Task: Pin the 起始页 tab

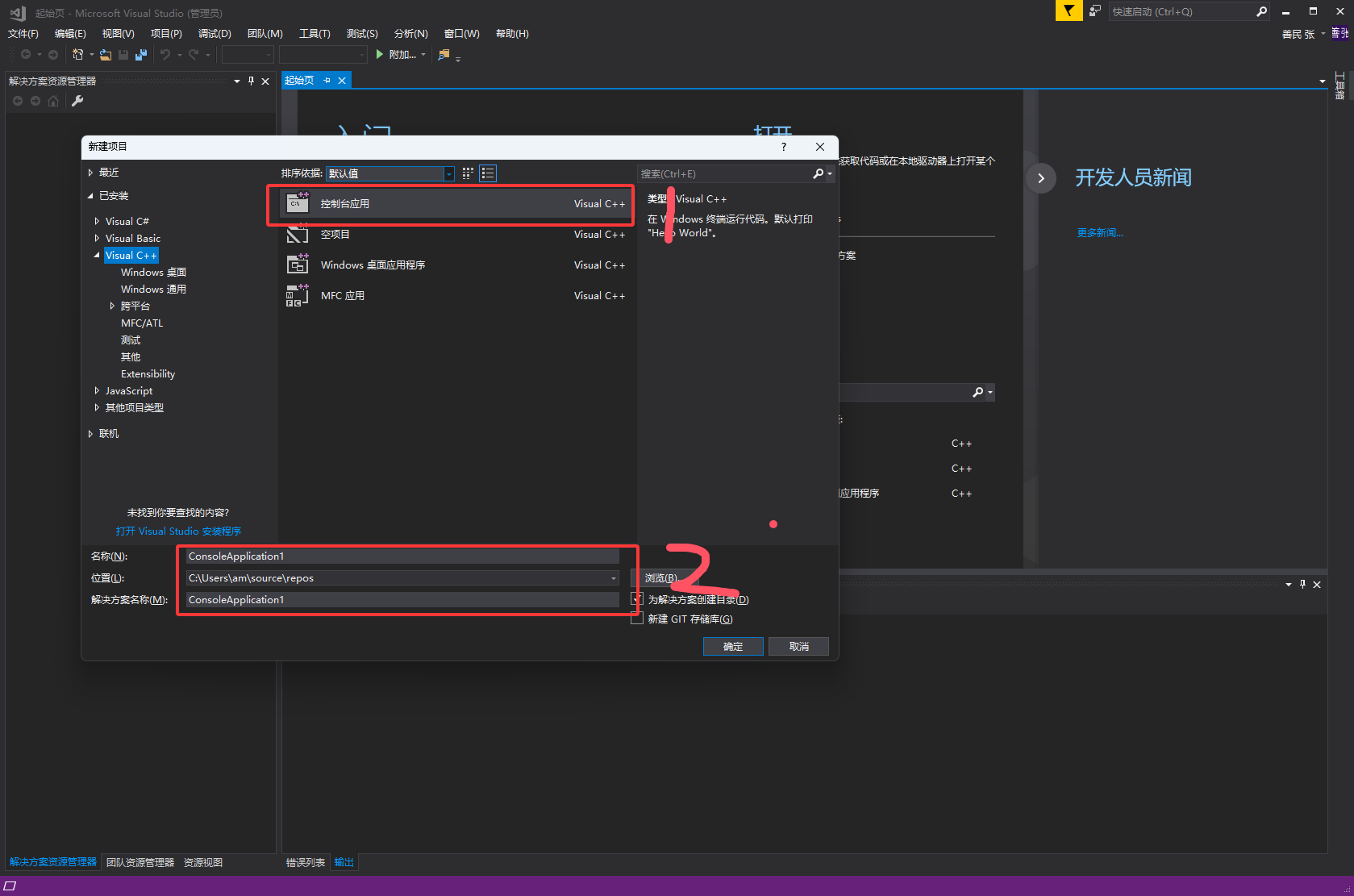Action: click(x=327, y=81)
